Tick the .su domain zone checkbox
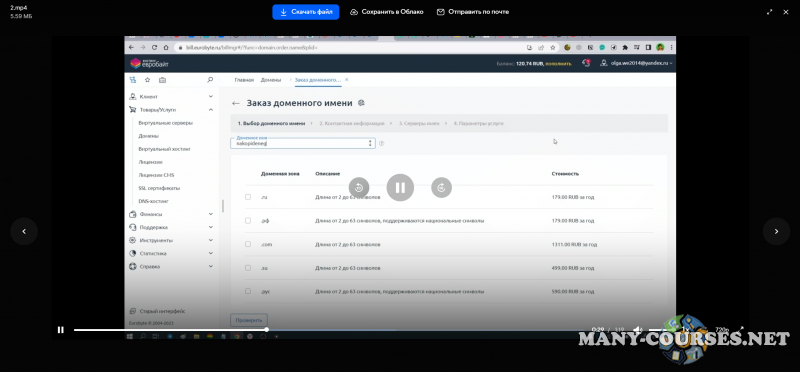Viewport: 800px width, 372px height. coord(248,267)
